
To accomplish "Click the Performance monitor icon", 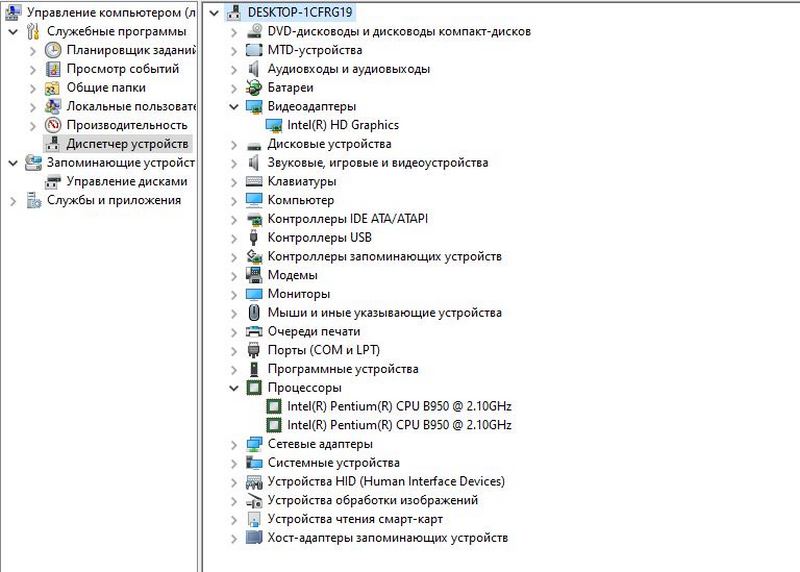I will pyautogui.click(x=53, y=125).
